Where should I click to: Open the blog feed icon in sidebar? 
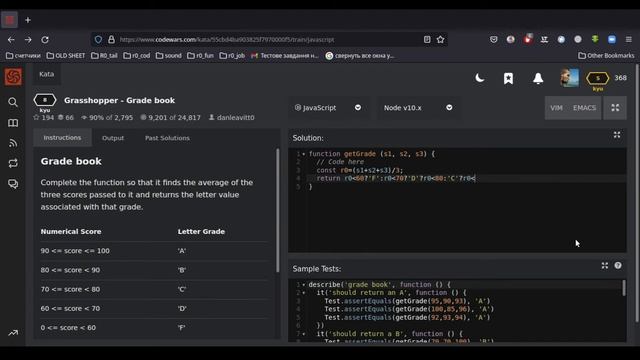[x=13, y=143]
